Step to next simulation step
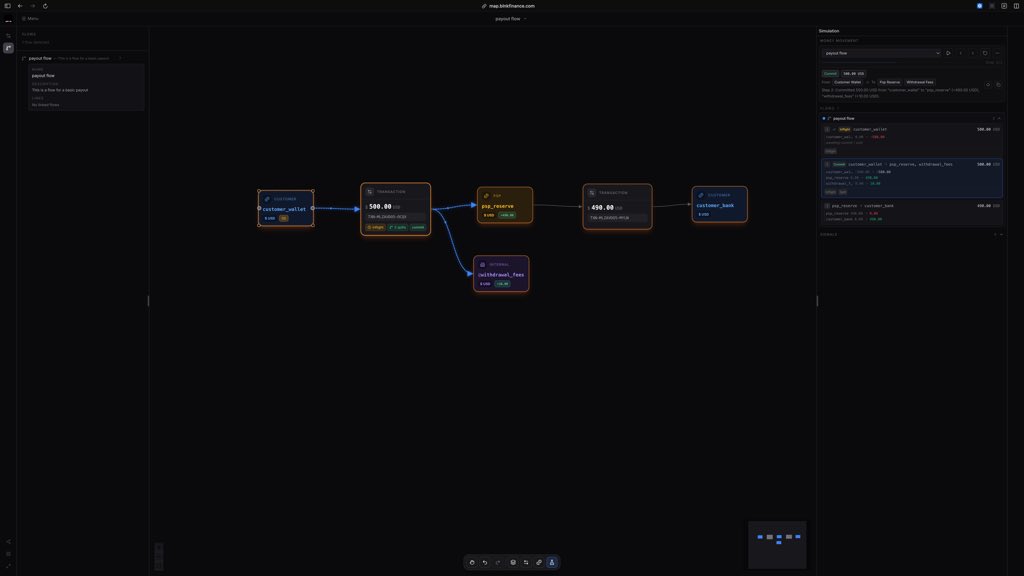Viewport: 1024px width, 576px height. (973, 53)
